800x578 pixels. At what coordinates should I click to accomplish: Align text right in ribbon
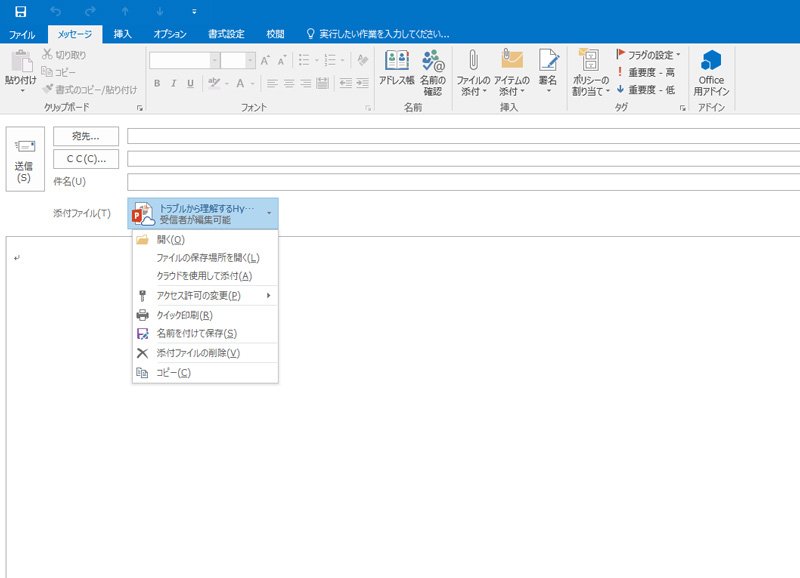coord(306,83)
